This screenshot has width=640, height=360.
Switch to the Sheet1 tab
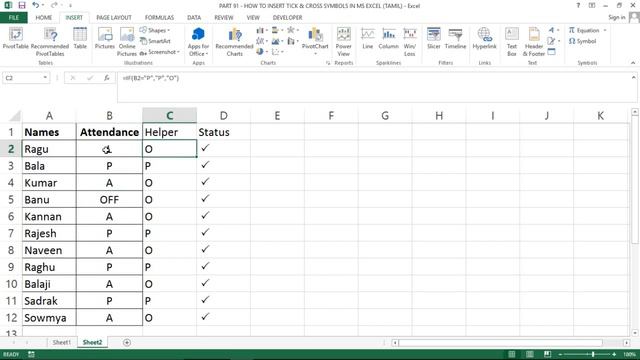[62, 342]
